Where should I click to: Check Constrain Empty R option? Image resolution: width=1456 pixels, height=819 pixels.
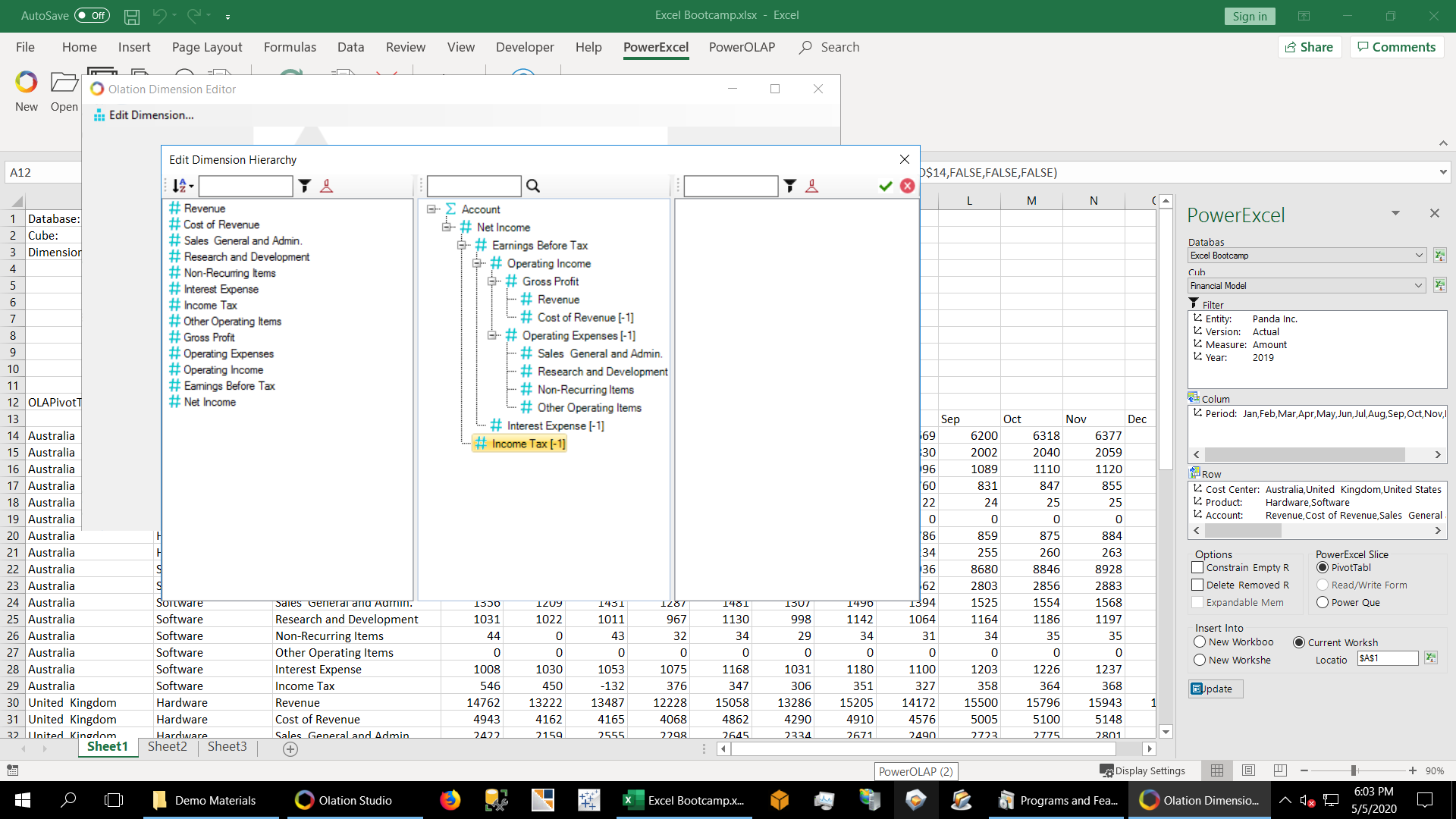click(1197, 567)
